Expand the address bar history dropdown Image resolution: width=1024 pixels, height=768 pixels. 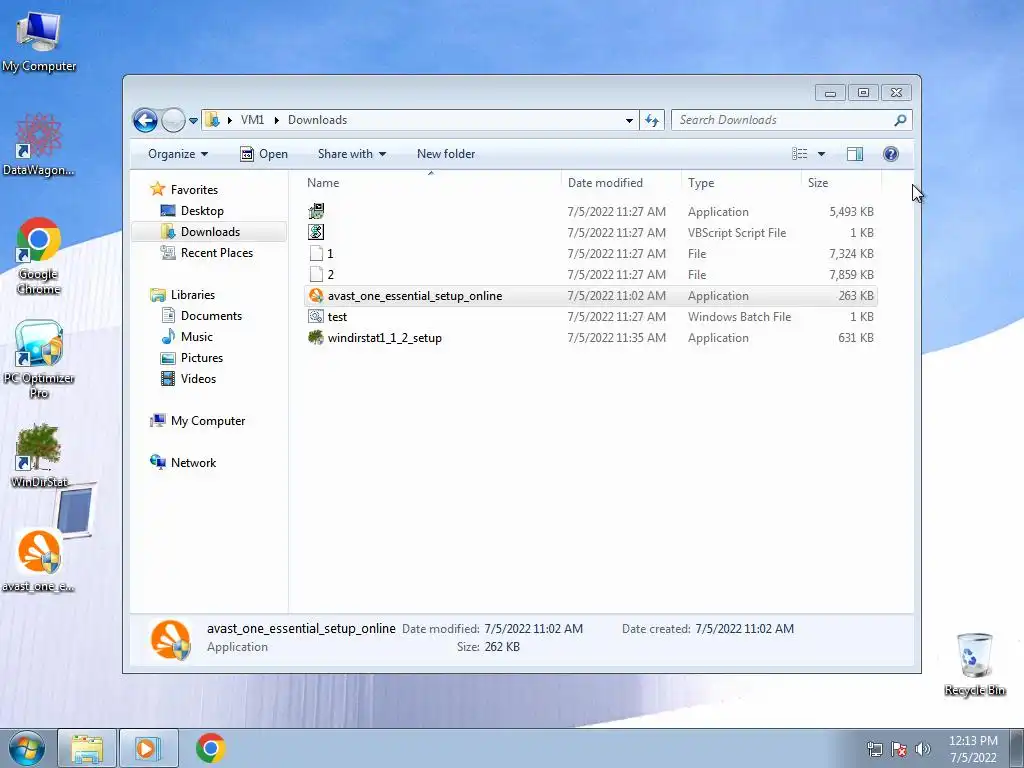click(x=630, y=120)
